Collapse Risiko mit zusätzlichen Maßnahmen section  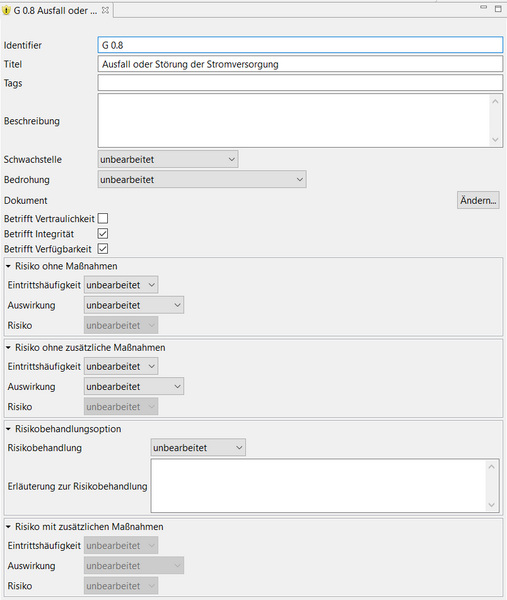8,527
